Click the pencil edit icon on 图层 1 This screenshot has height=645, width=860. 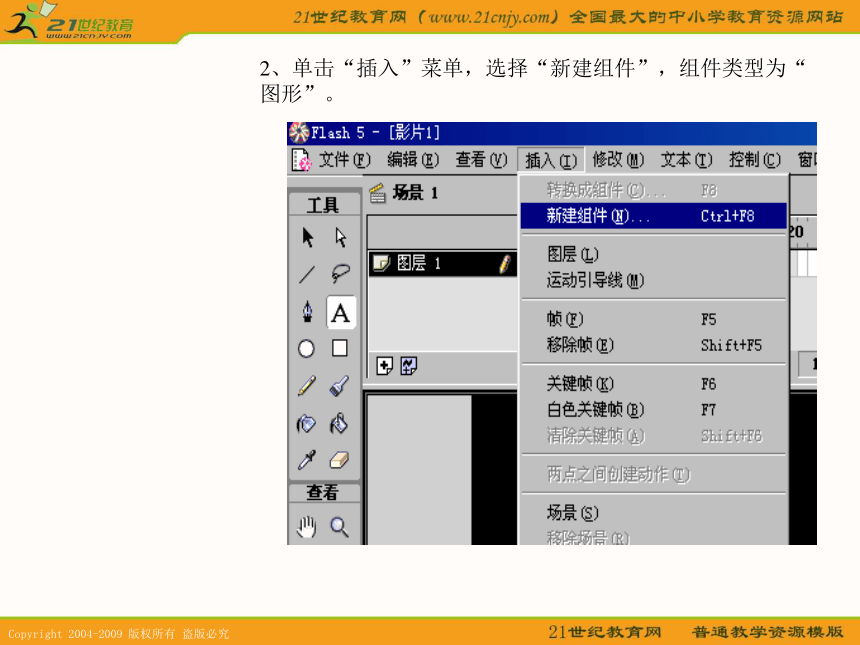(505, 263)
